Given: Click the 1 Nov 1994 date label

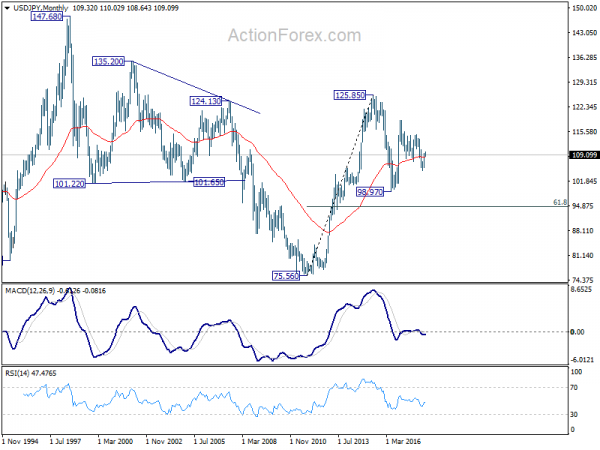Looking at the screenshot, I should 20,441.
